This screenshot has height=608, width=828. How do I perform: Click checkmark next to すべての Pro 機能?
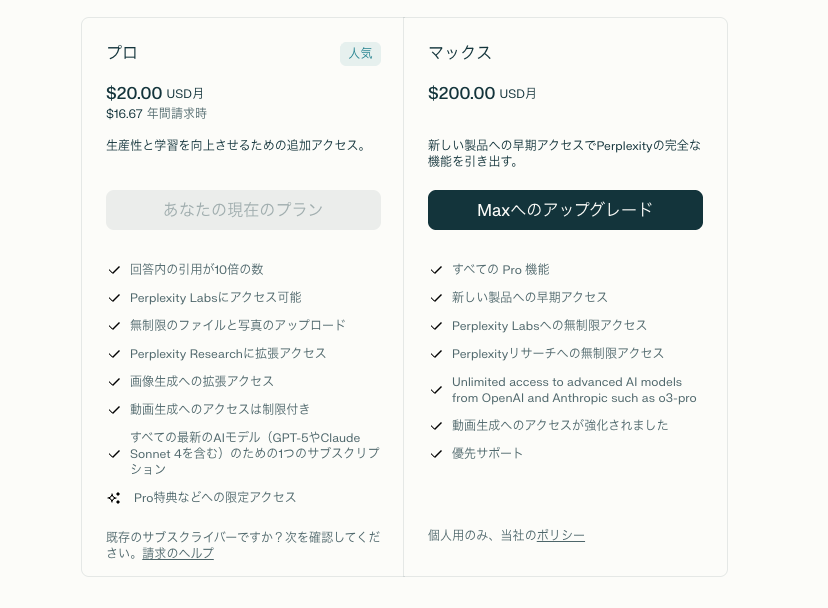(x=436, y=270)
